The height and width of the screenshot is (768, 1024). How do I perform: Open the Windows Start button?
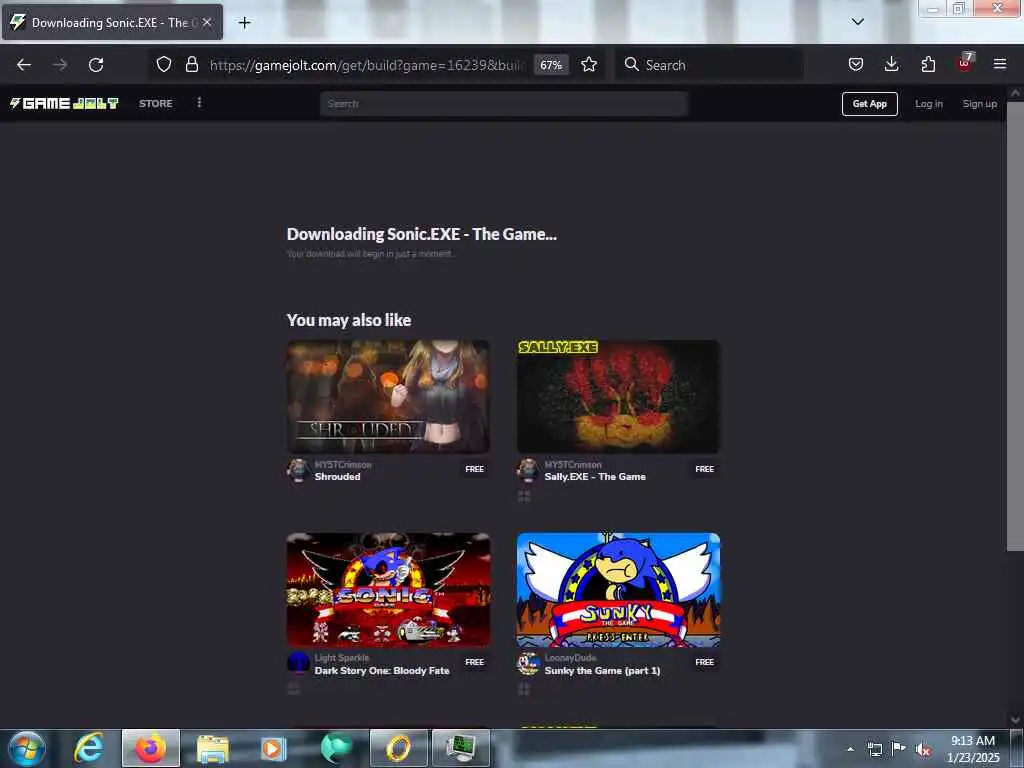tap(27, 748)
